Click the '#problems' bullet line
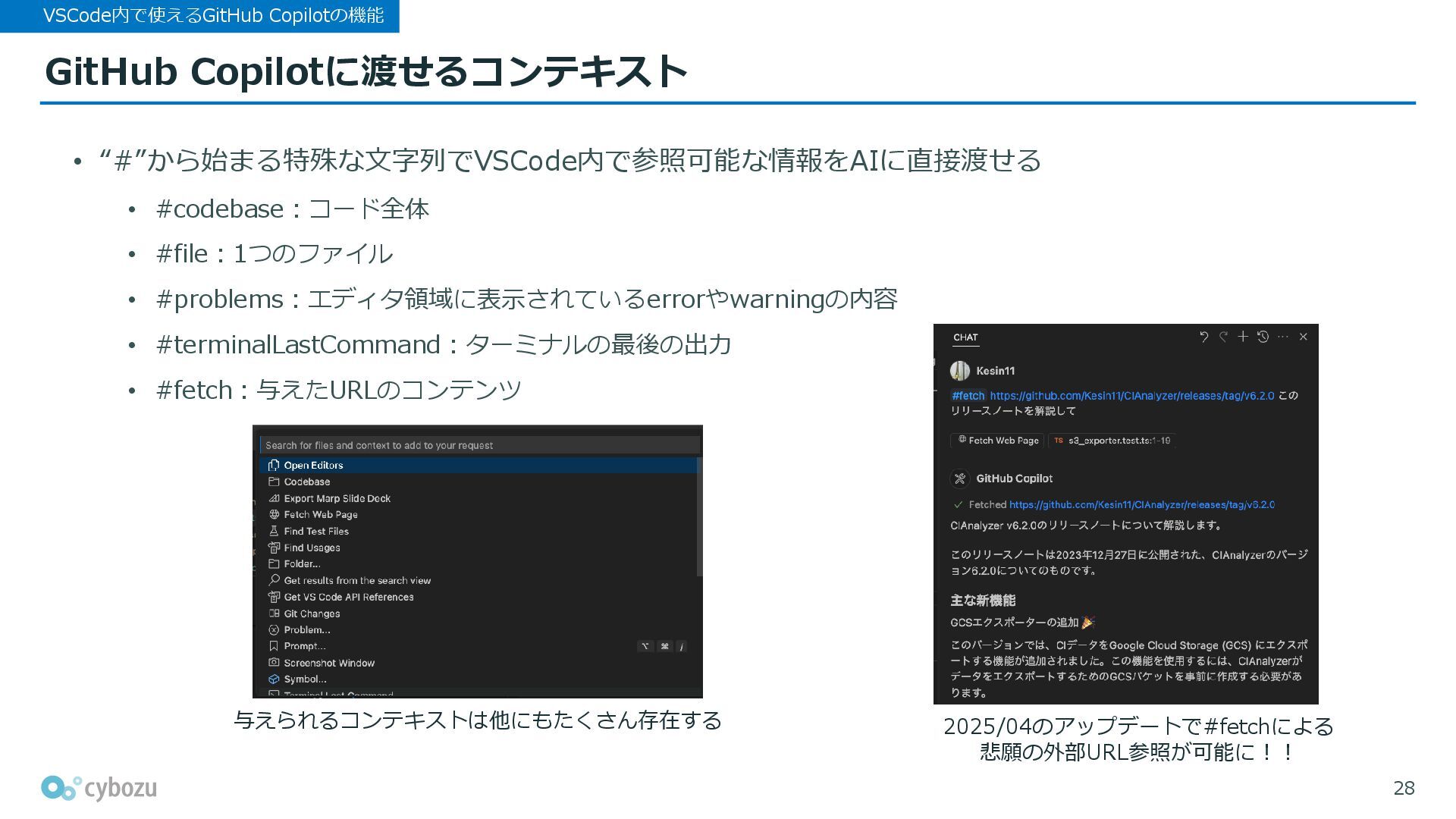 527,300
